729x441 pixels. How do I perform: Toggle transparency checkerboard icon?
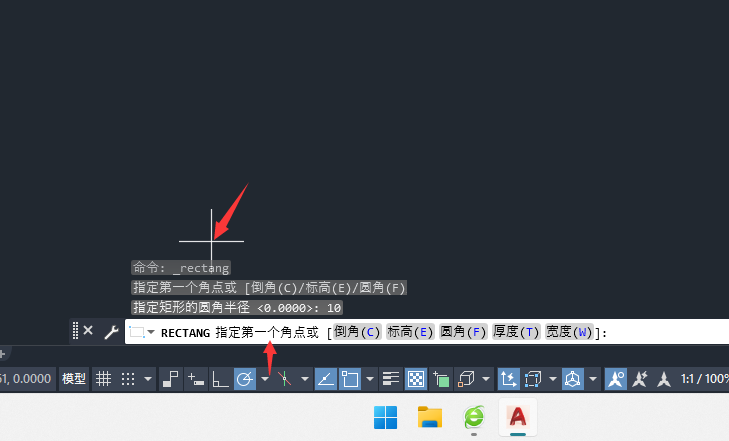coord(416,379)
